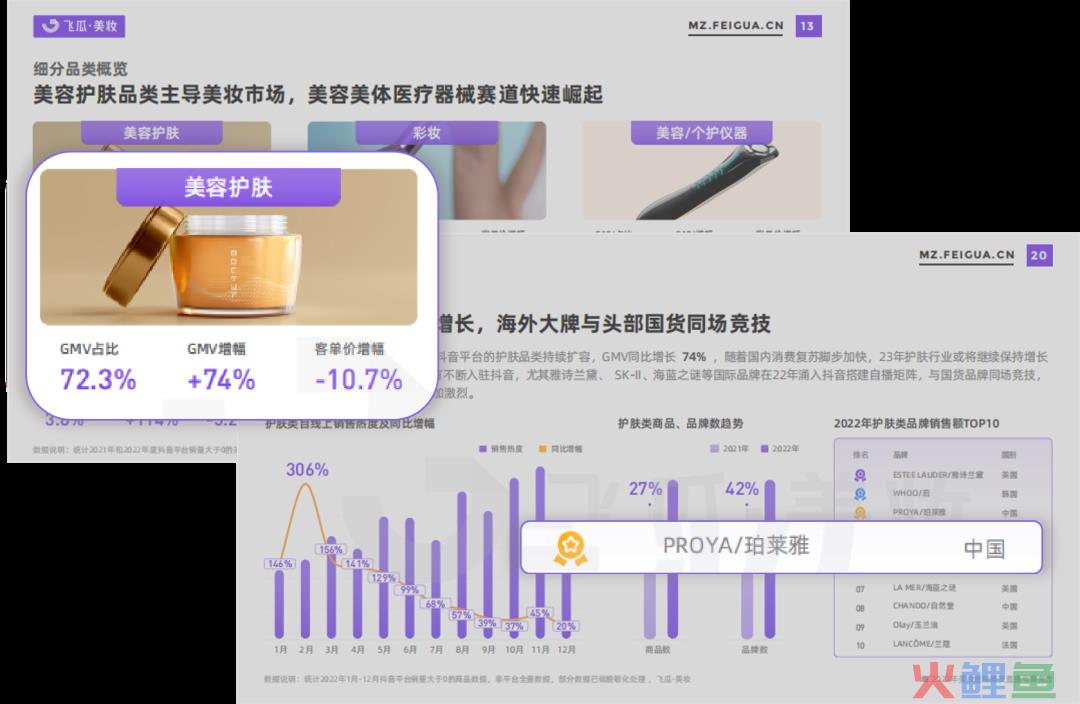Screen dimensions: 1080x704
Task: Click the 销售热度 purple legend swatch
Action: coord(483,449)
